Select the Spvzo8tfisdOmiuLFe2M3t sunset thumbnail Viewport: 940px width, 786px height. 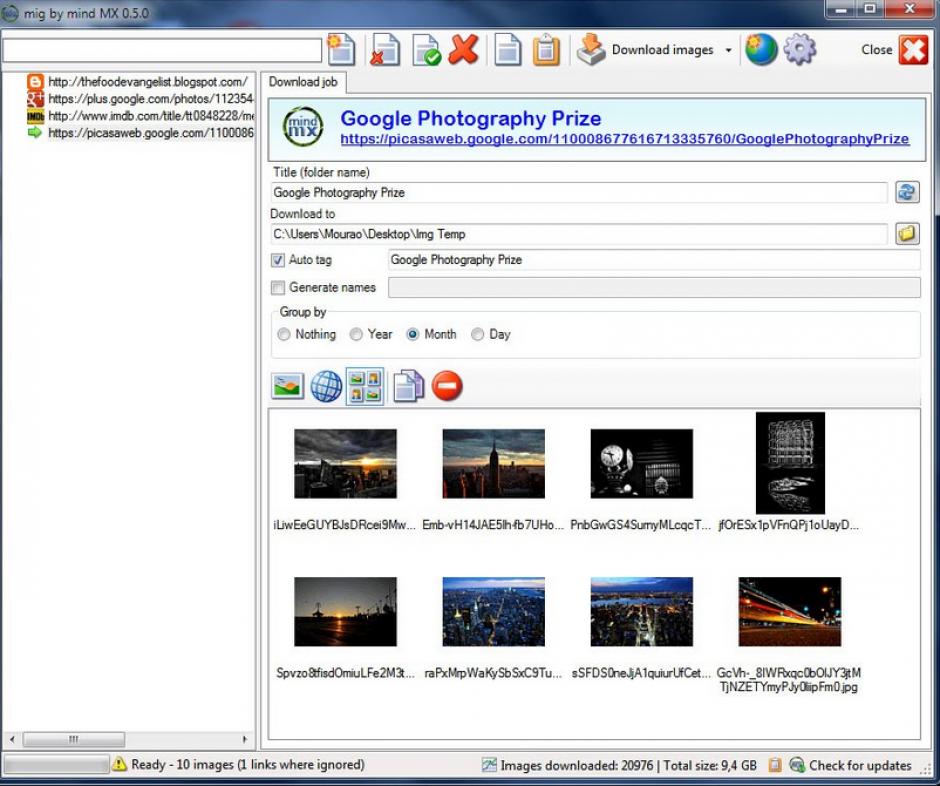[x=345, y=612]
